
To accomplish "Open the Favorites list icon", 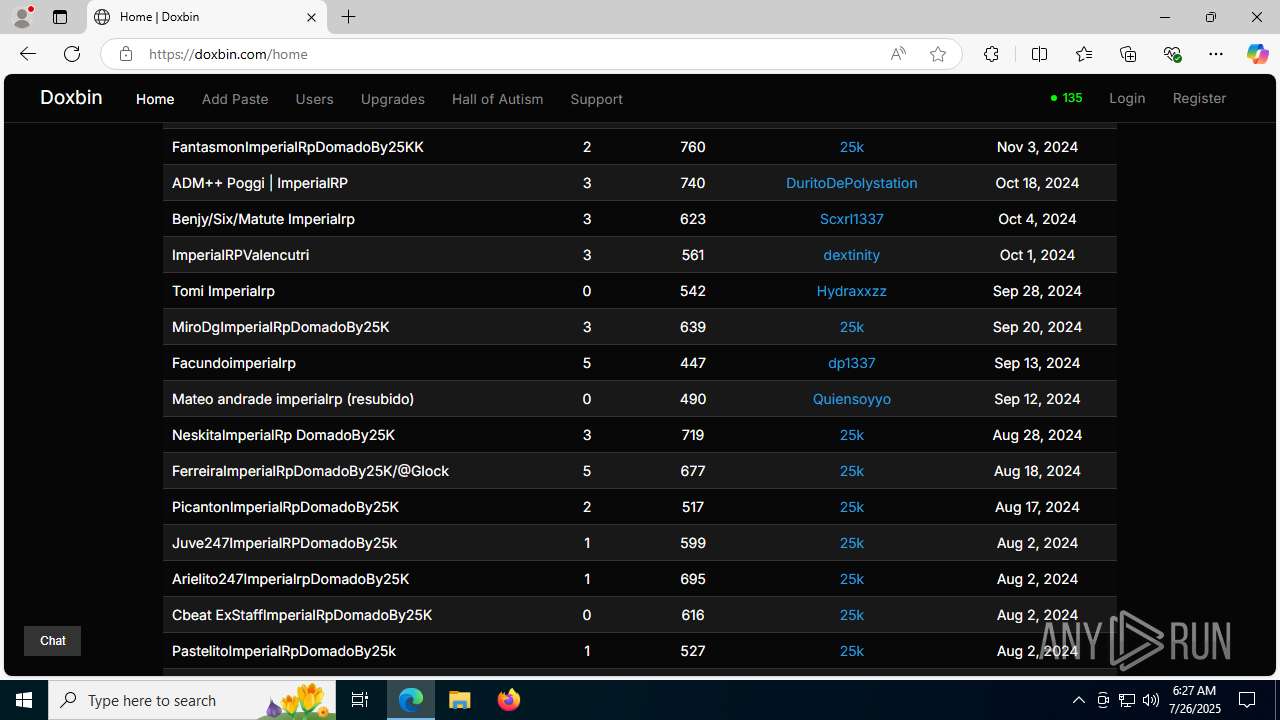I will 1084,54.
